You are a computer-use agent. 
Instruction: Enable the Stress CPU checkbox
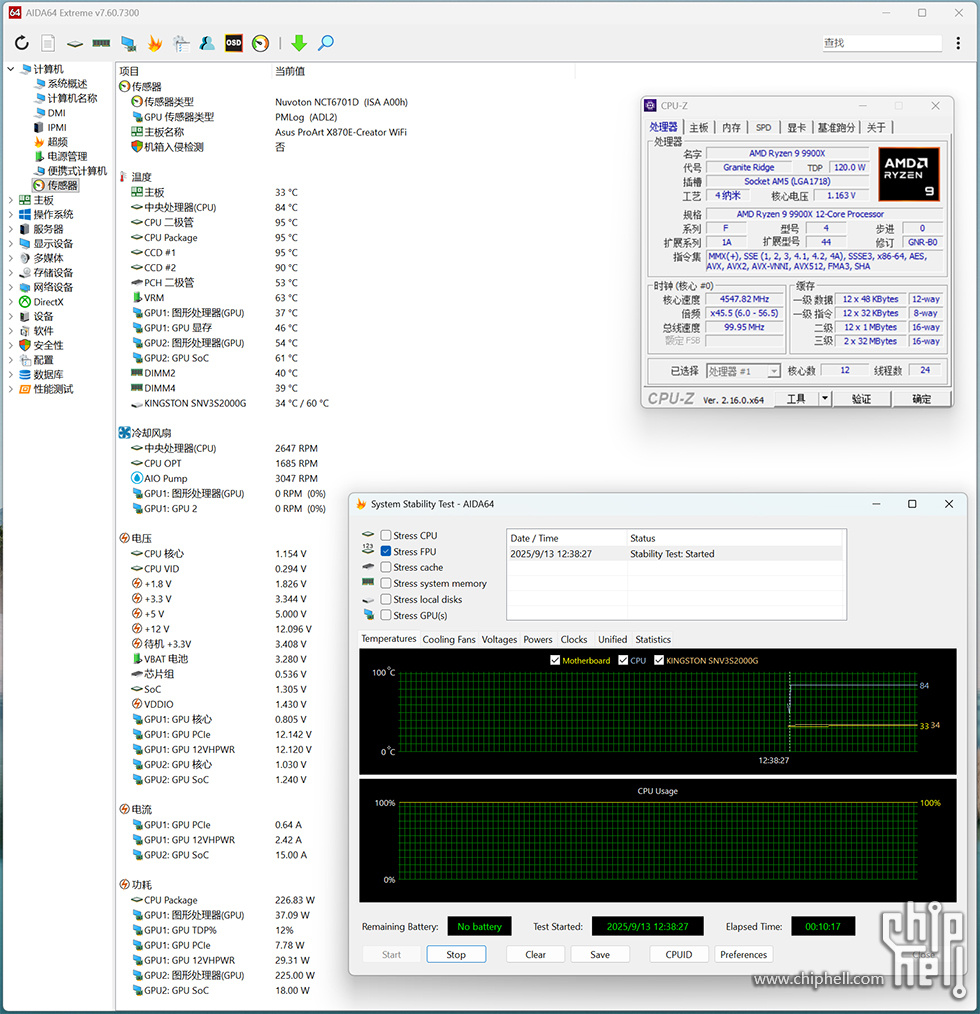click(386, 535)
